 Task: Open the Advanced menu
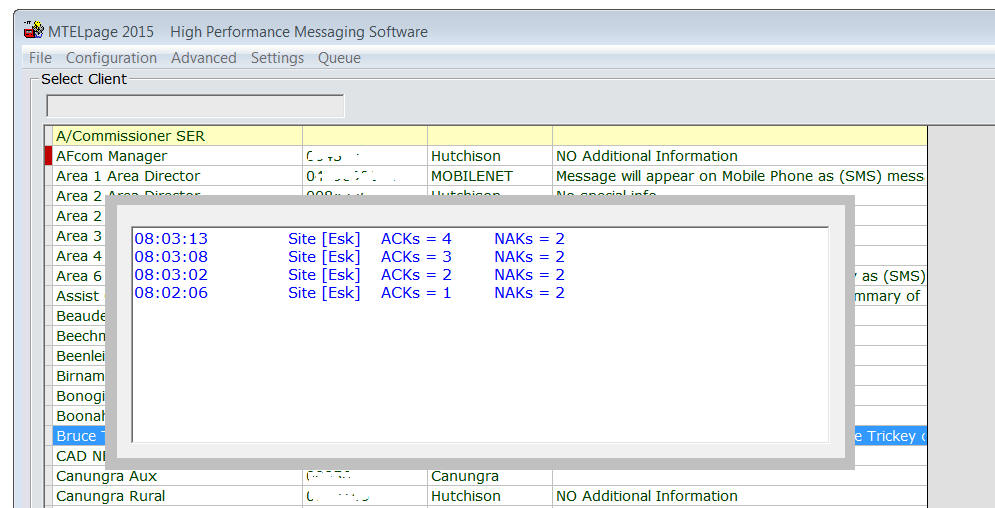click(204, 58)
